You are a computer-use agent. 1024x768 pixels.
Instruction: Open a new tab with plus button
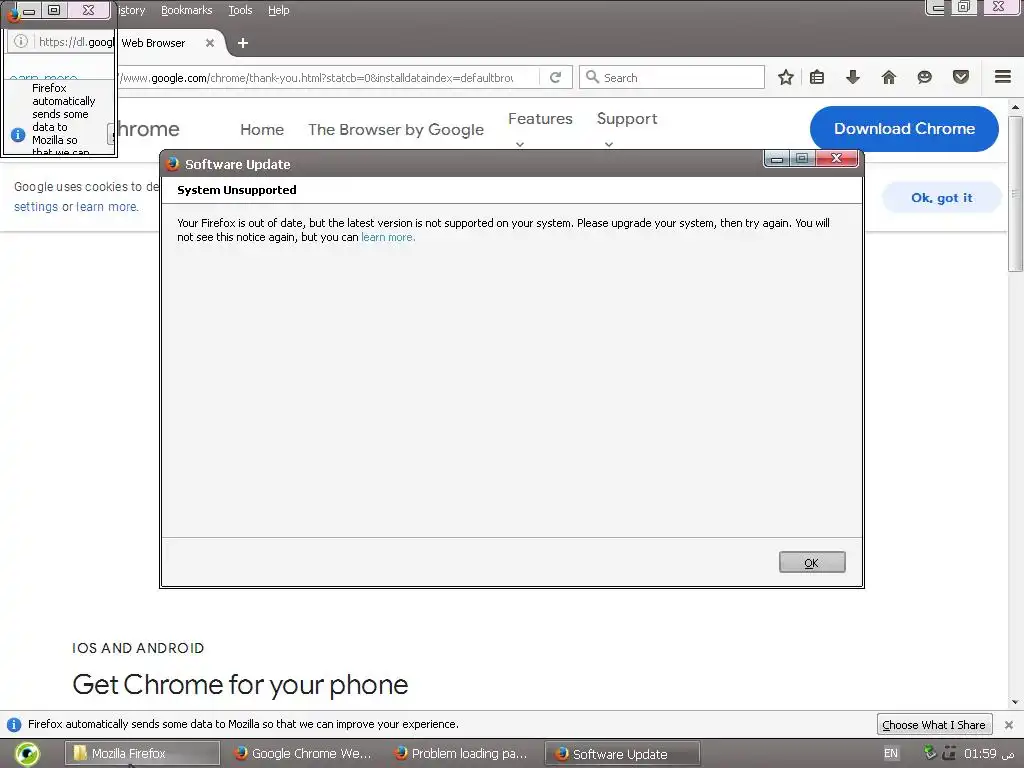click(243, 43)
